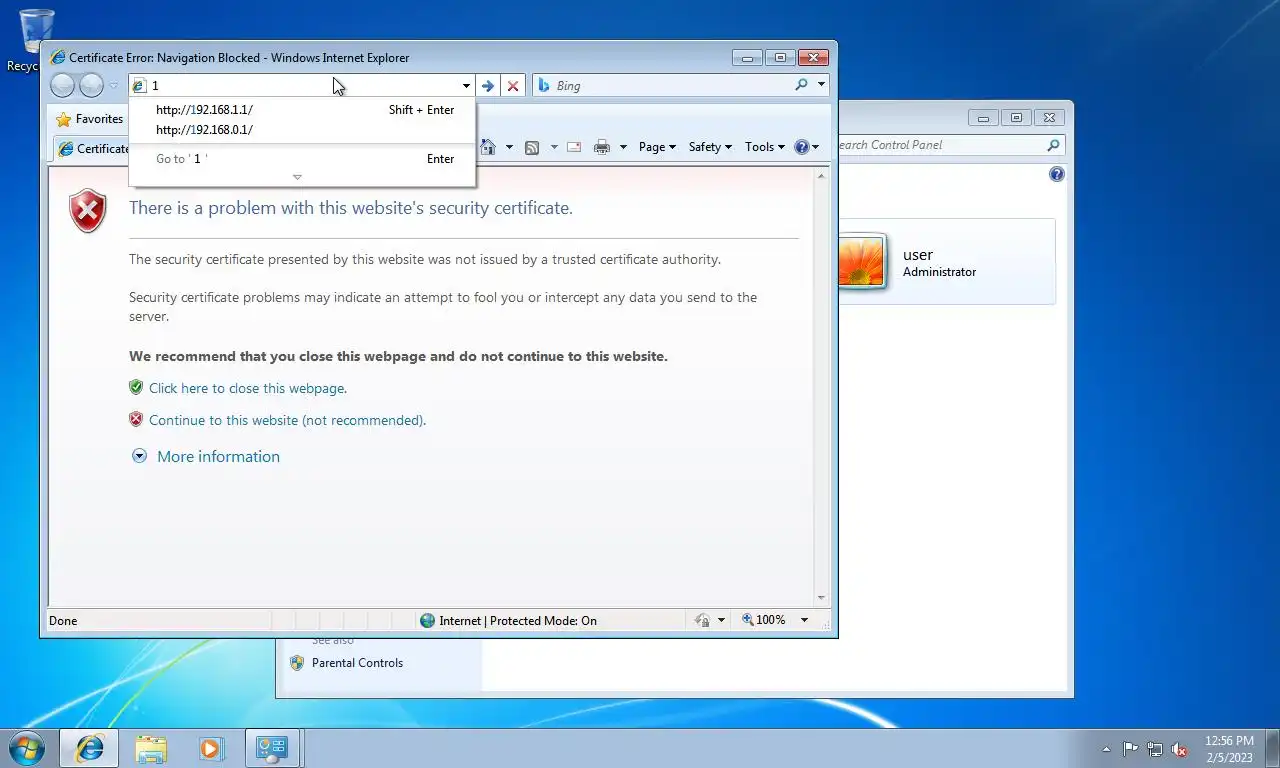Choose the Go to '1' suggestion entry

coord(302,159)
